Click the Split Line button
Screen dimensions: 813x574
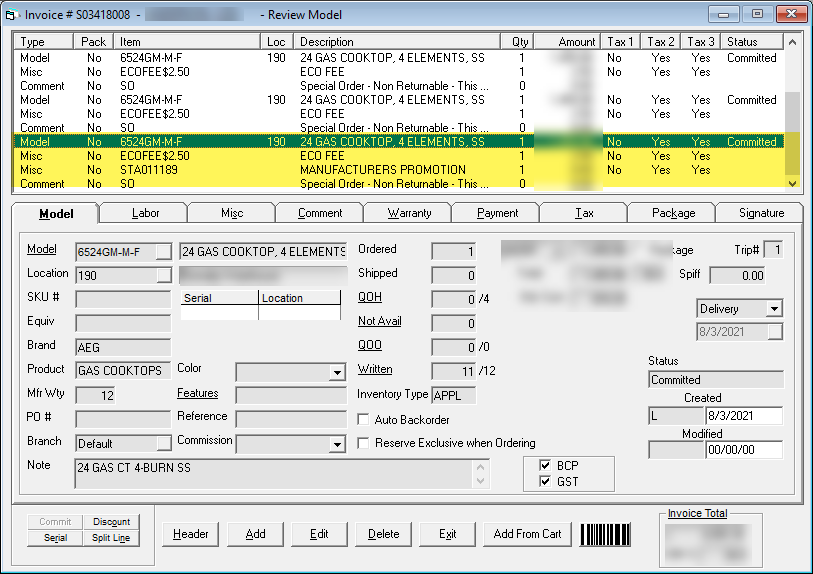click(x=111, y=538)
